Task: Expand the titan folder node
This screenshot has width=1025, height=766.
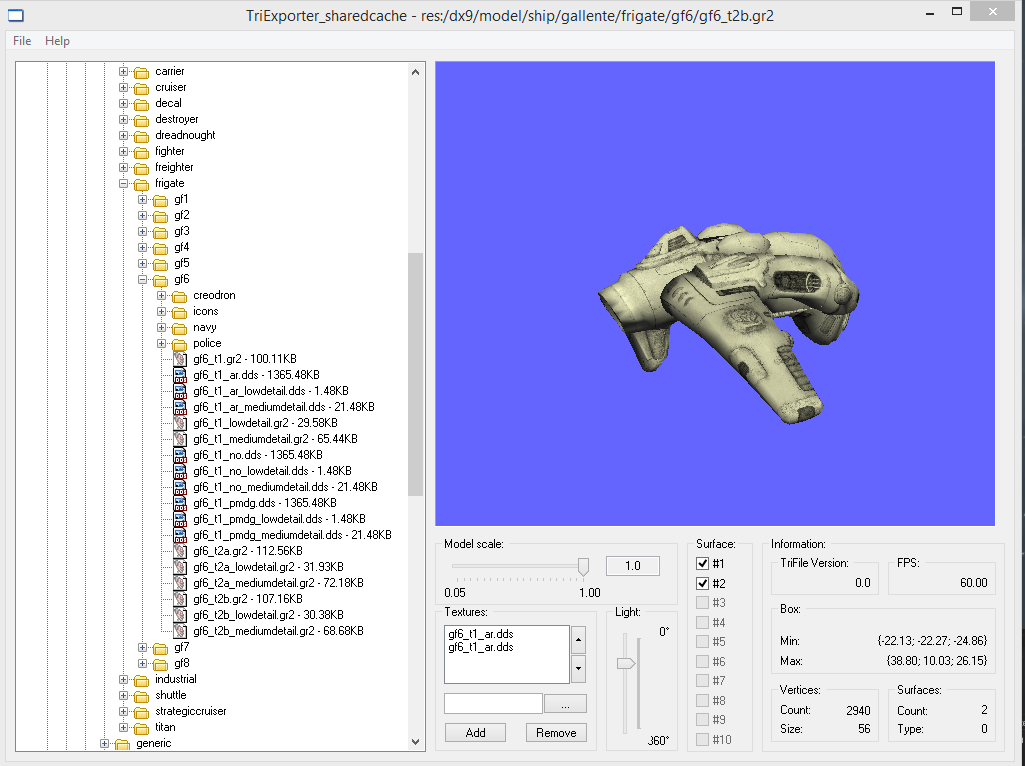Action: click(x=123, y=727)
